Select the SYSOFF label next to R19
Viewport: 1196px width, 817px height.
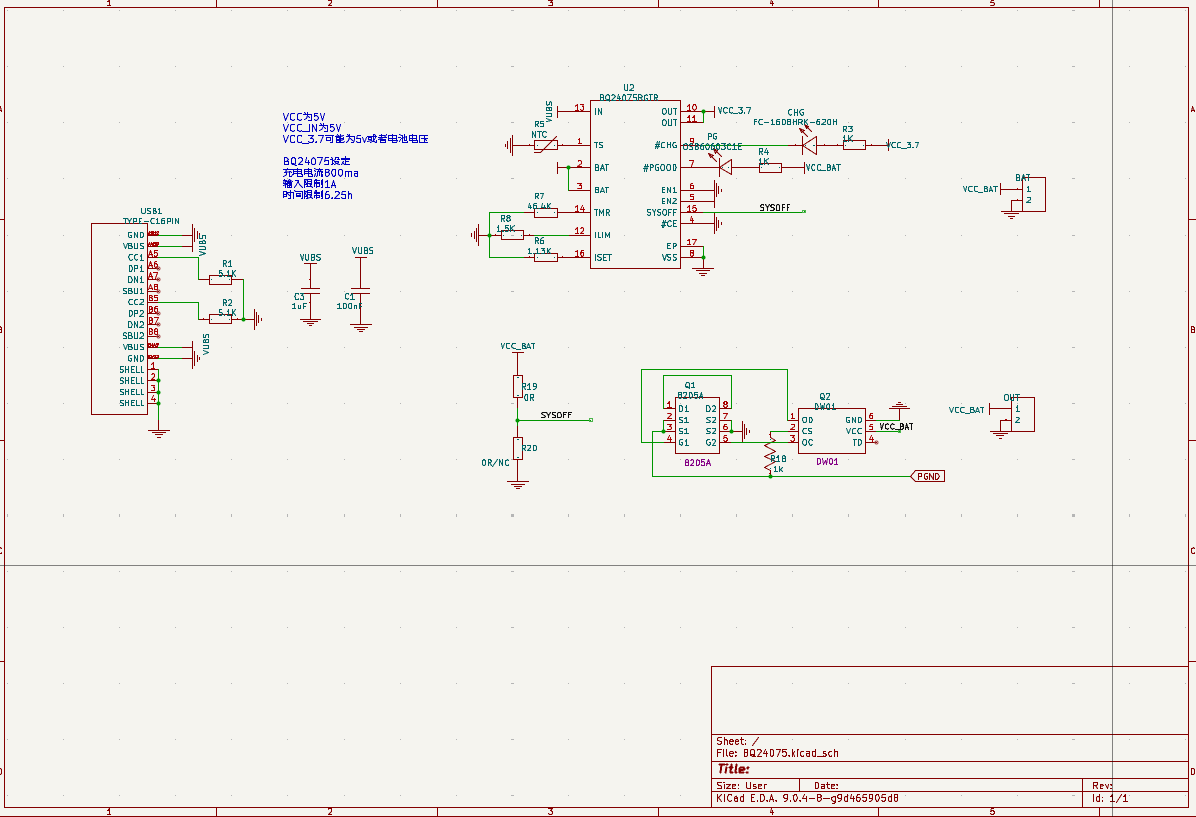[x=556, y=415]
